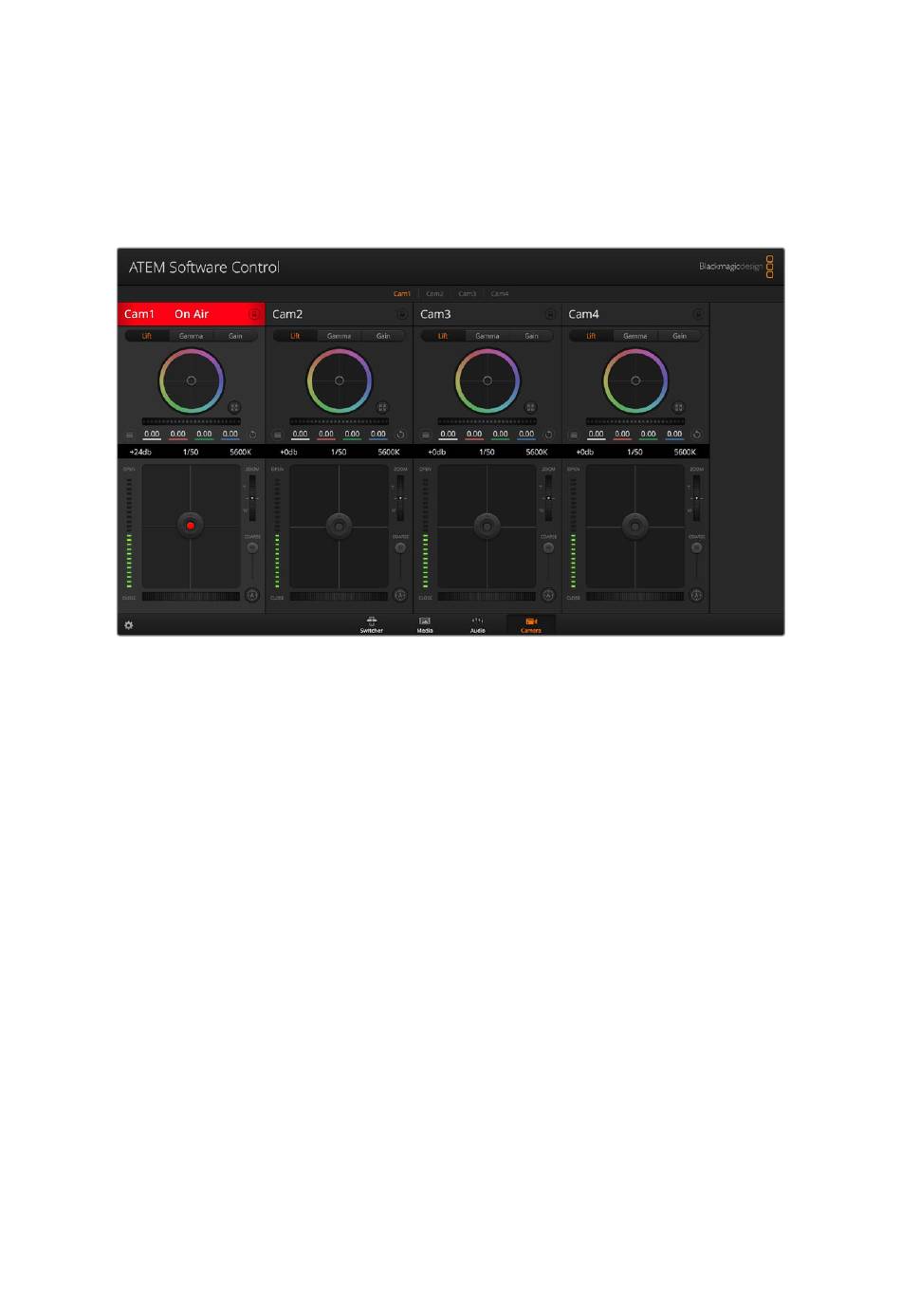Reset Cam4 color values with reset icon
Viewport: 901px width, 1316px height.
click(696, 436)
